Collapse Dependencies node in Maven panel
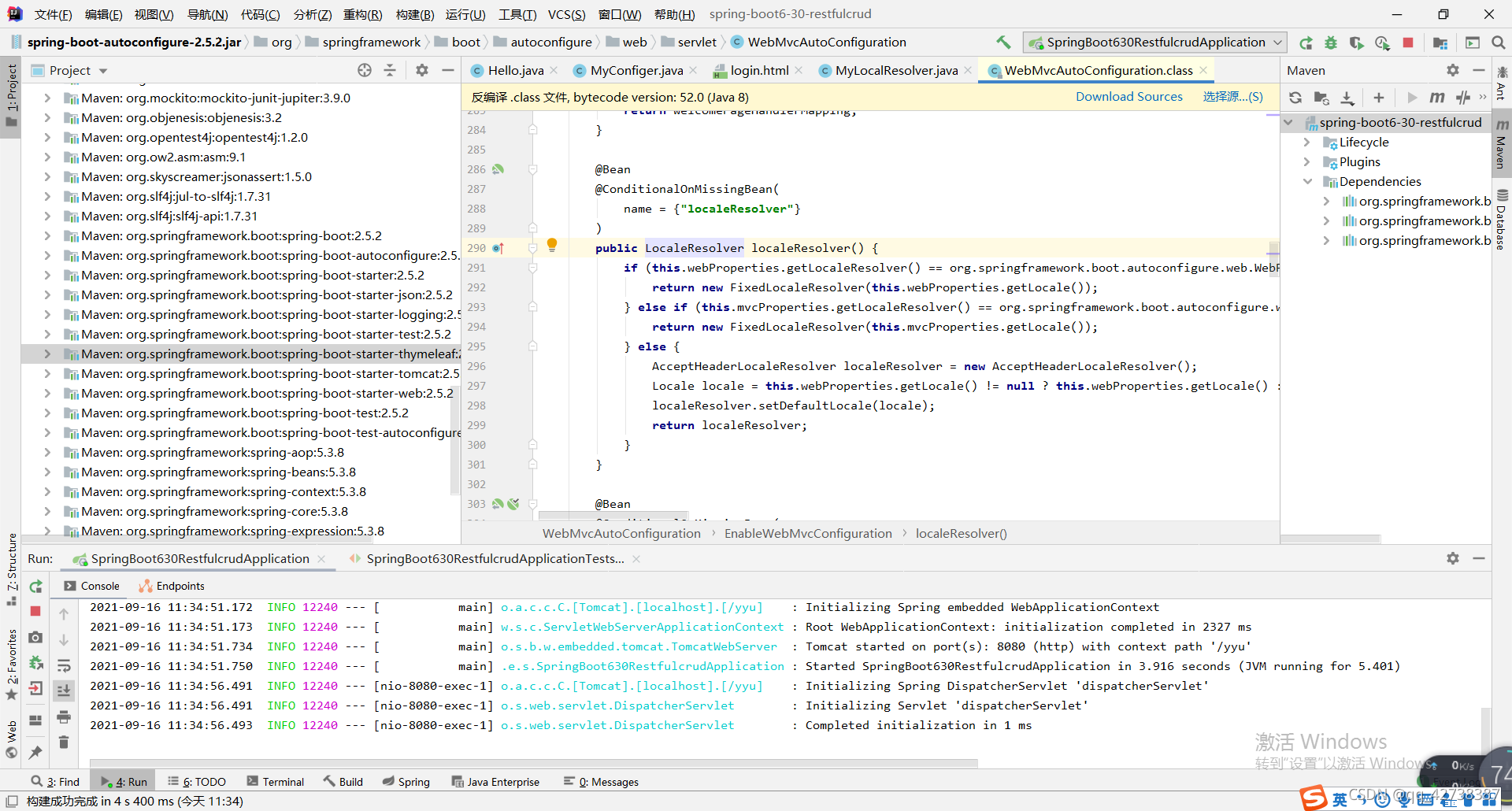Viewport: 1512px width, 811px height. tap(1307, 182)
